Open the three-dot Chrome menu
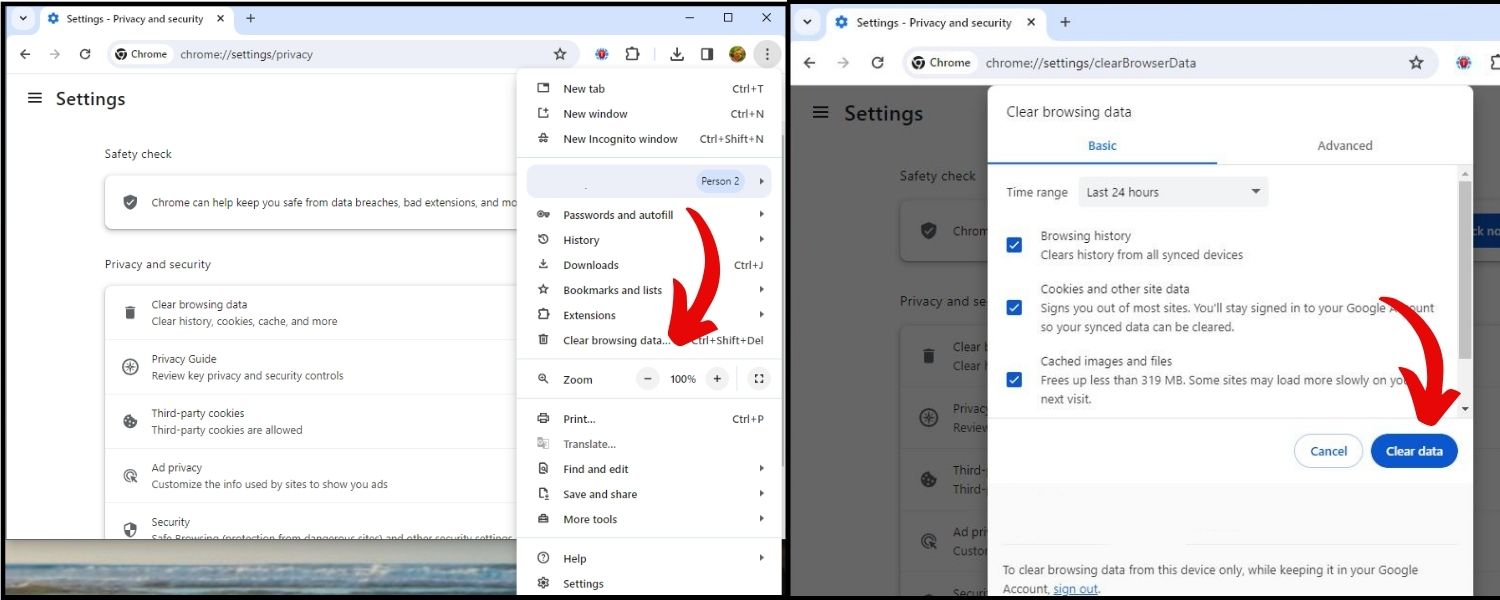The image size is (1500, 600). (x=767, y=54)
